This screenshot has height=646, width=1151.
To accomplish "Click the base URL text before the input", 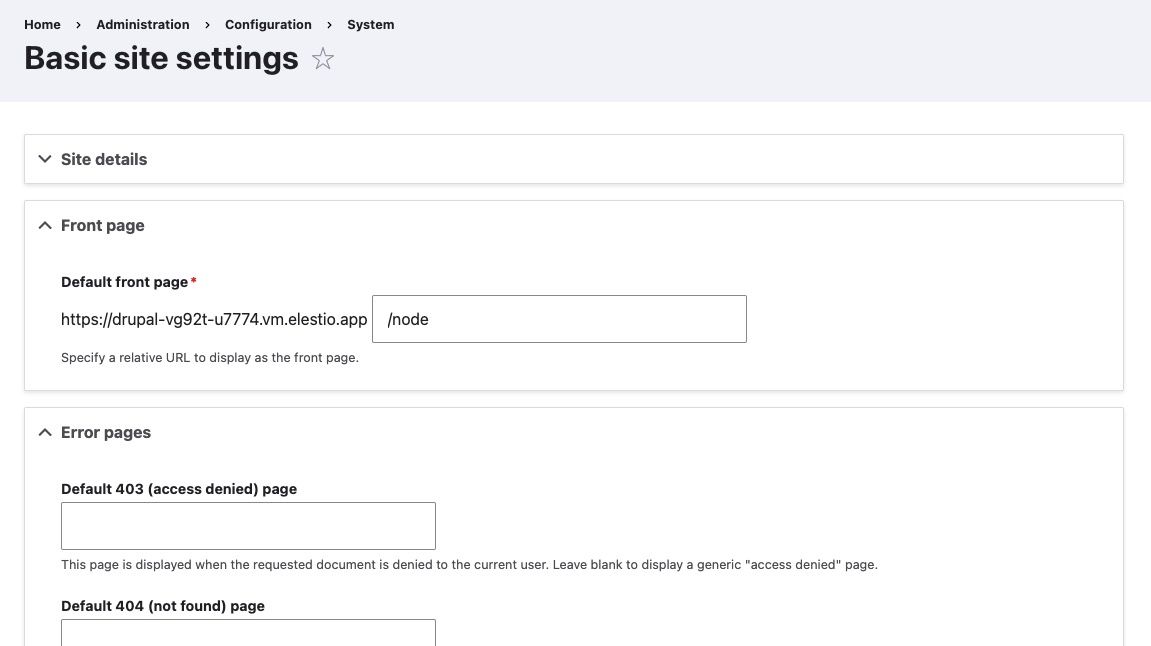I will (x=214, y=319).
